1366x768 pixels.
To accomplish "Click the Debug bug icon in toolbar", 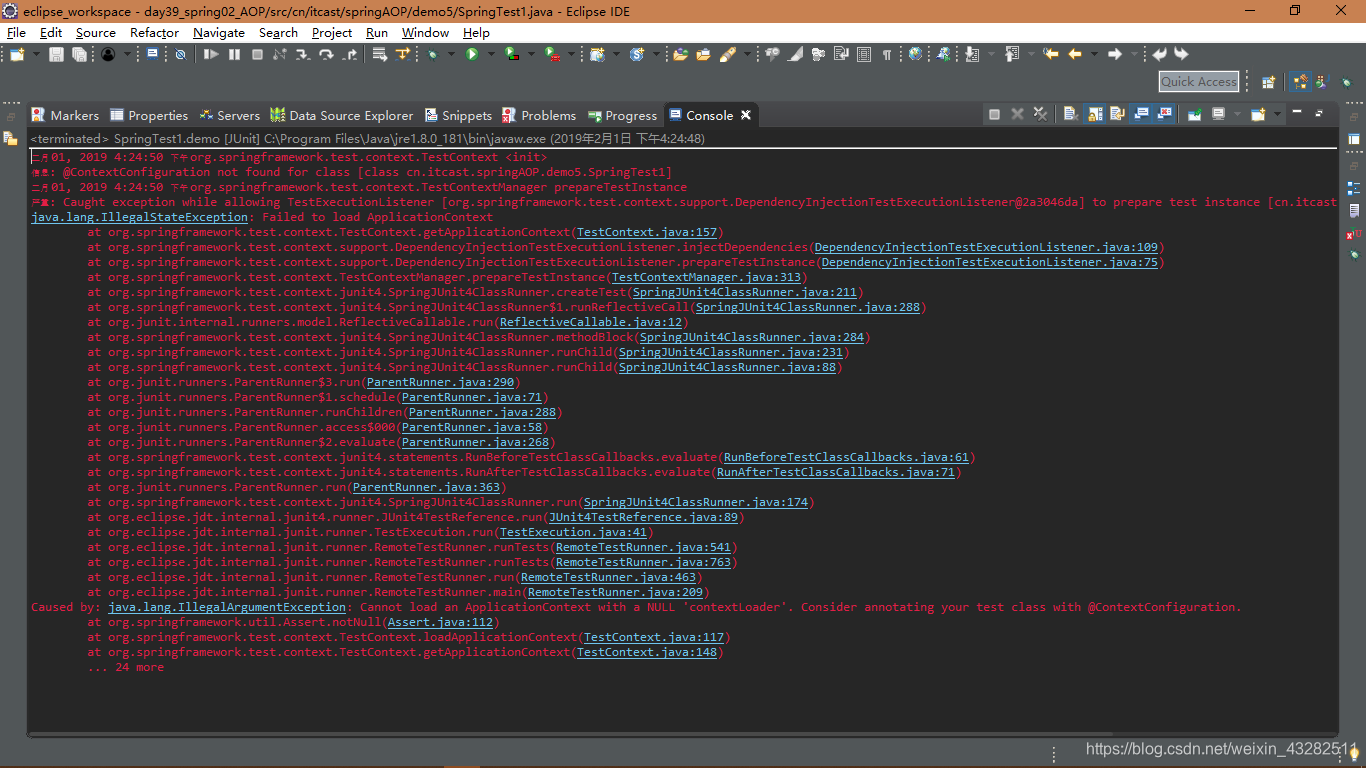I will [433, 54].
